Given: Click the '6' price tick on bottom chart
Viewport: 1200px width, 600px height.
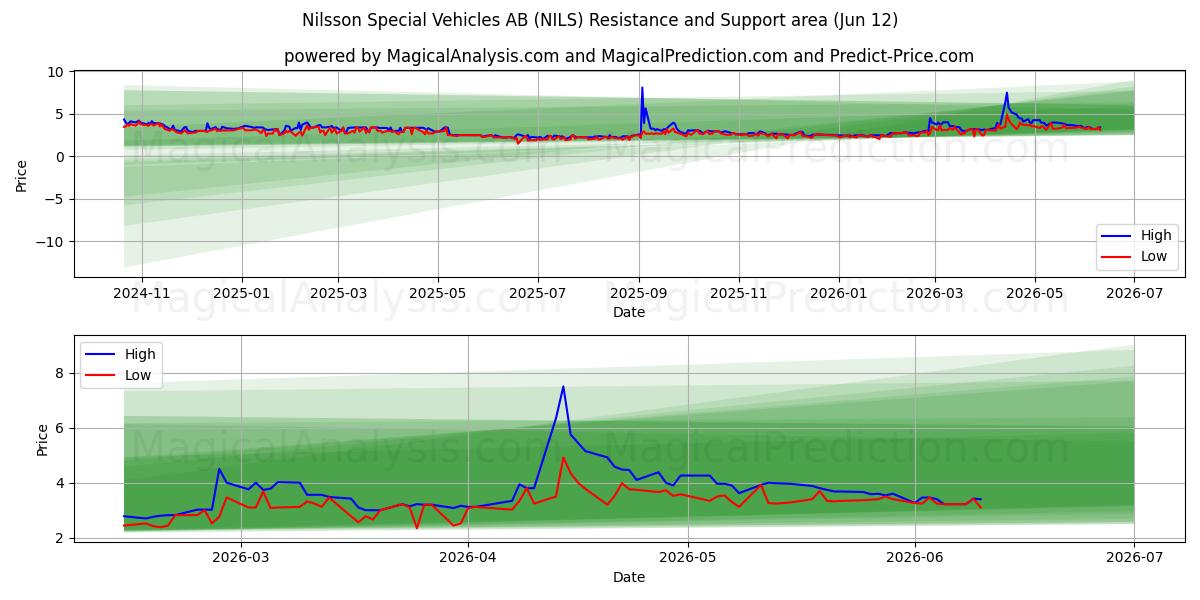Looking at the screenshot, I should pos(61,428).
